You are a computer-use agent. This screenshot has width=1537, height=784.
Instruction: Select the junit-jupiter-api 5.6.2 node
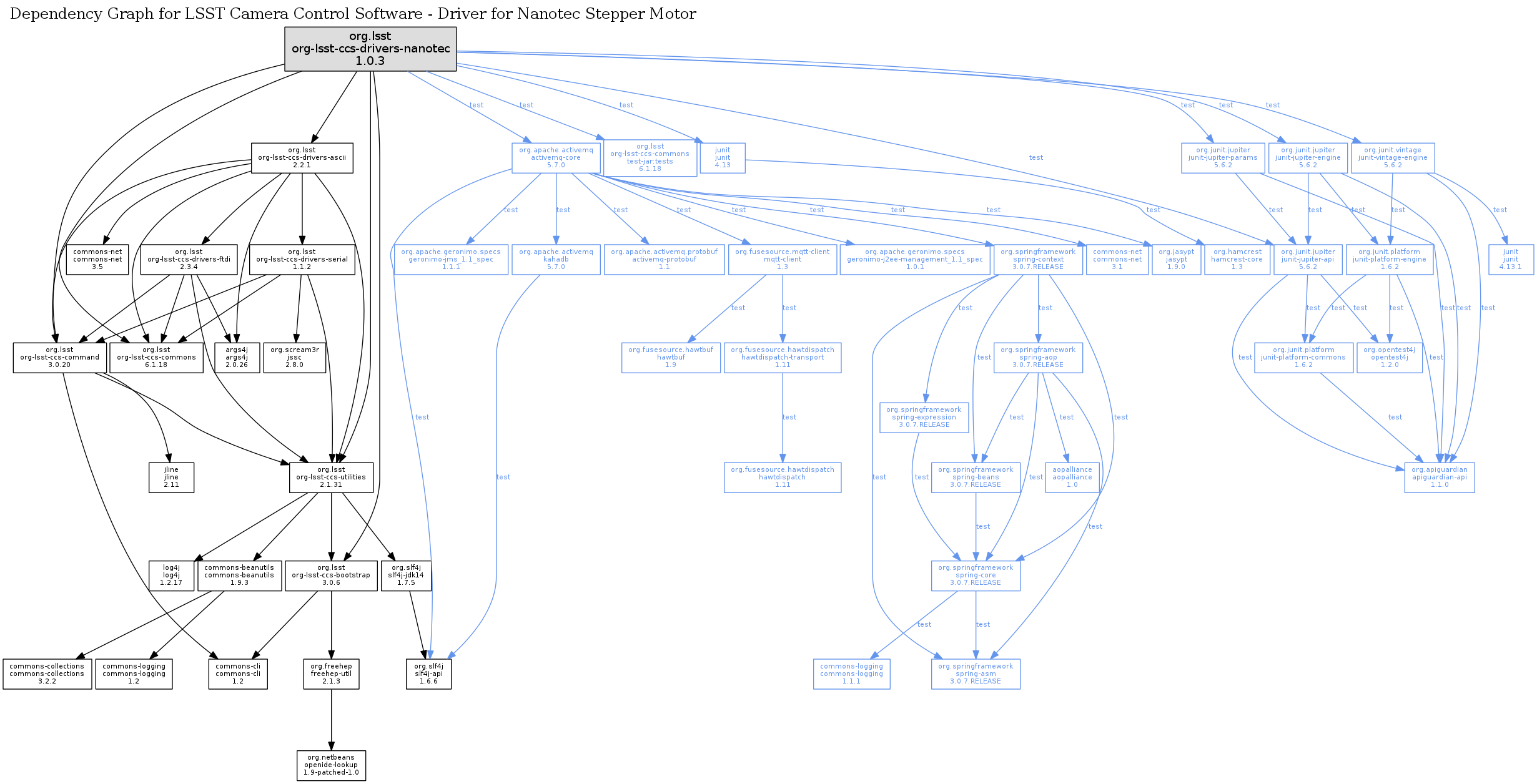click(x=1307, y=260)
